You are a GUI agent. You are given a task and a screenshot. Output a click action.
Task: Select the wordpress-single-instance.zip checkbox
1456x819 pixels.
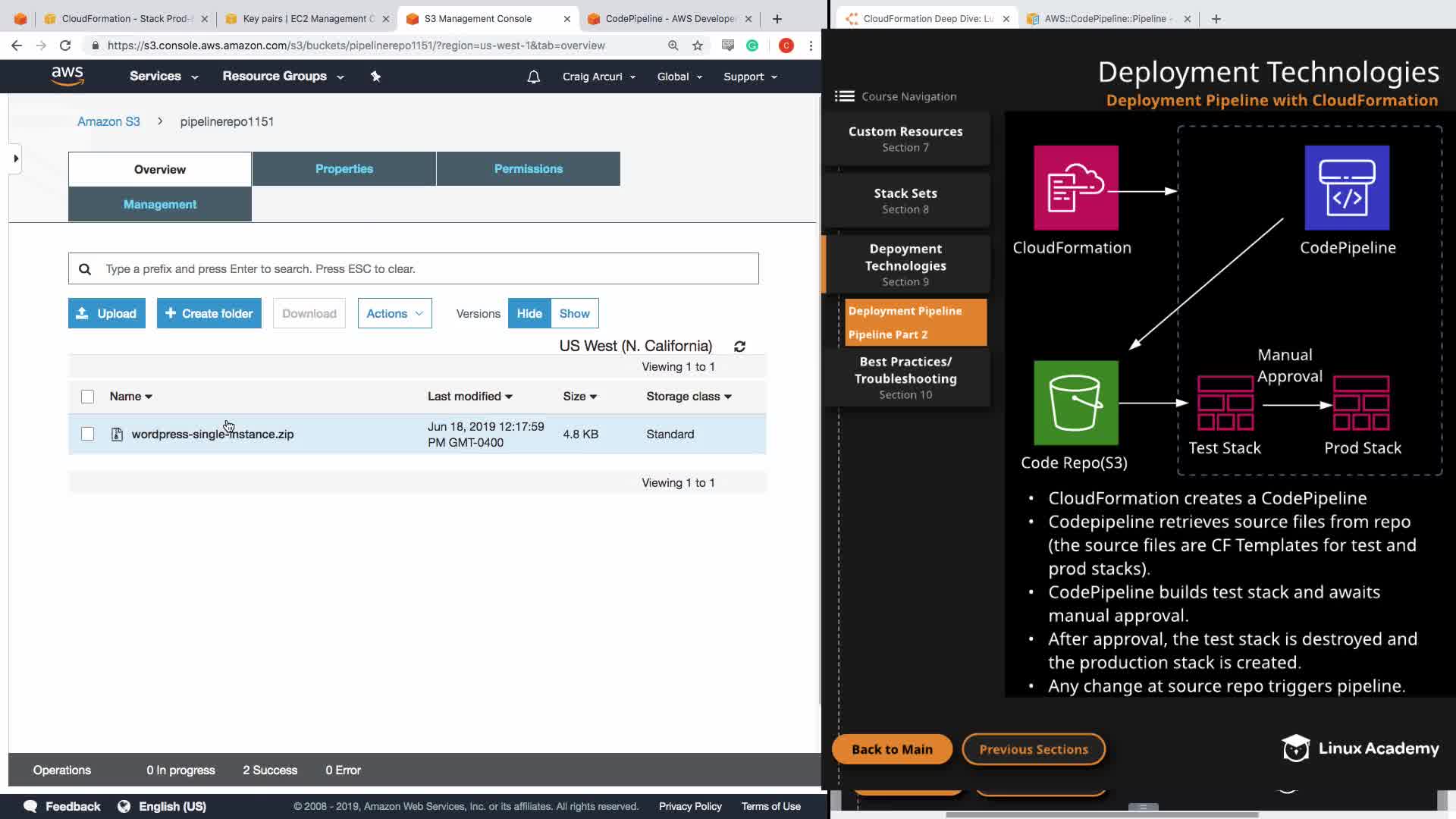click(87, 434)
